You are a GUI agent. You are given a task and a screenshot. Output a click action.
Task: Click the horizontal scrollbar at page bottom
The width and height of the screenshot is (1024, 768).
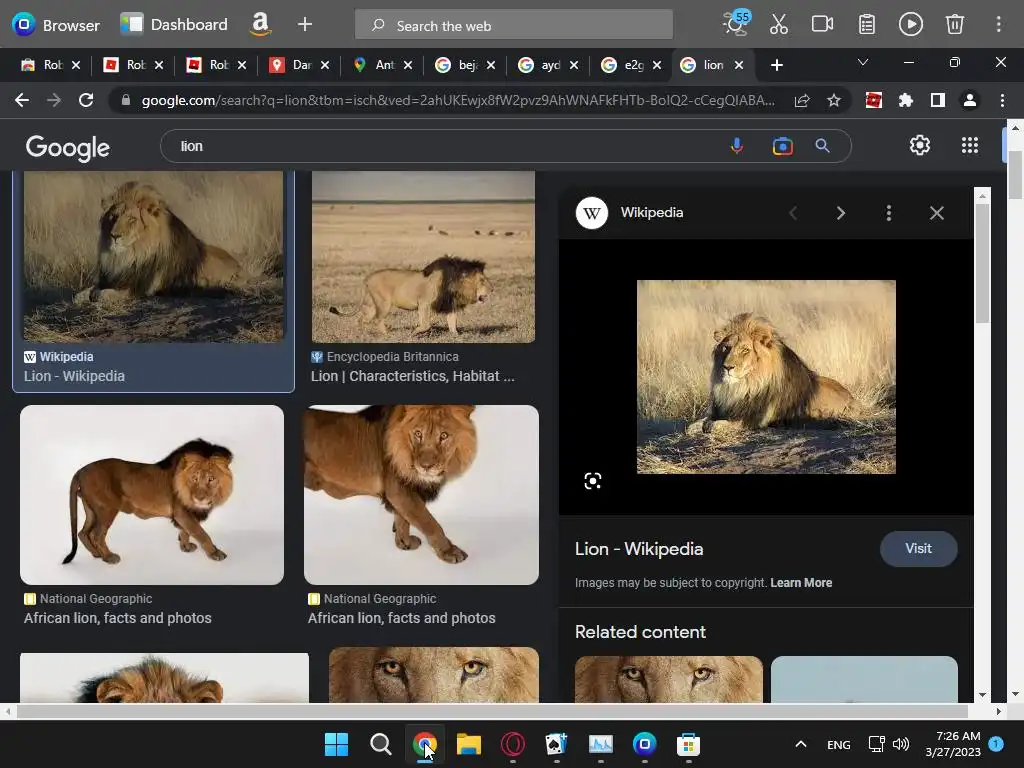point(490,711)
